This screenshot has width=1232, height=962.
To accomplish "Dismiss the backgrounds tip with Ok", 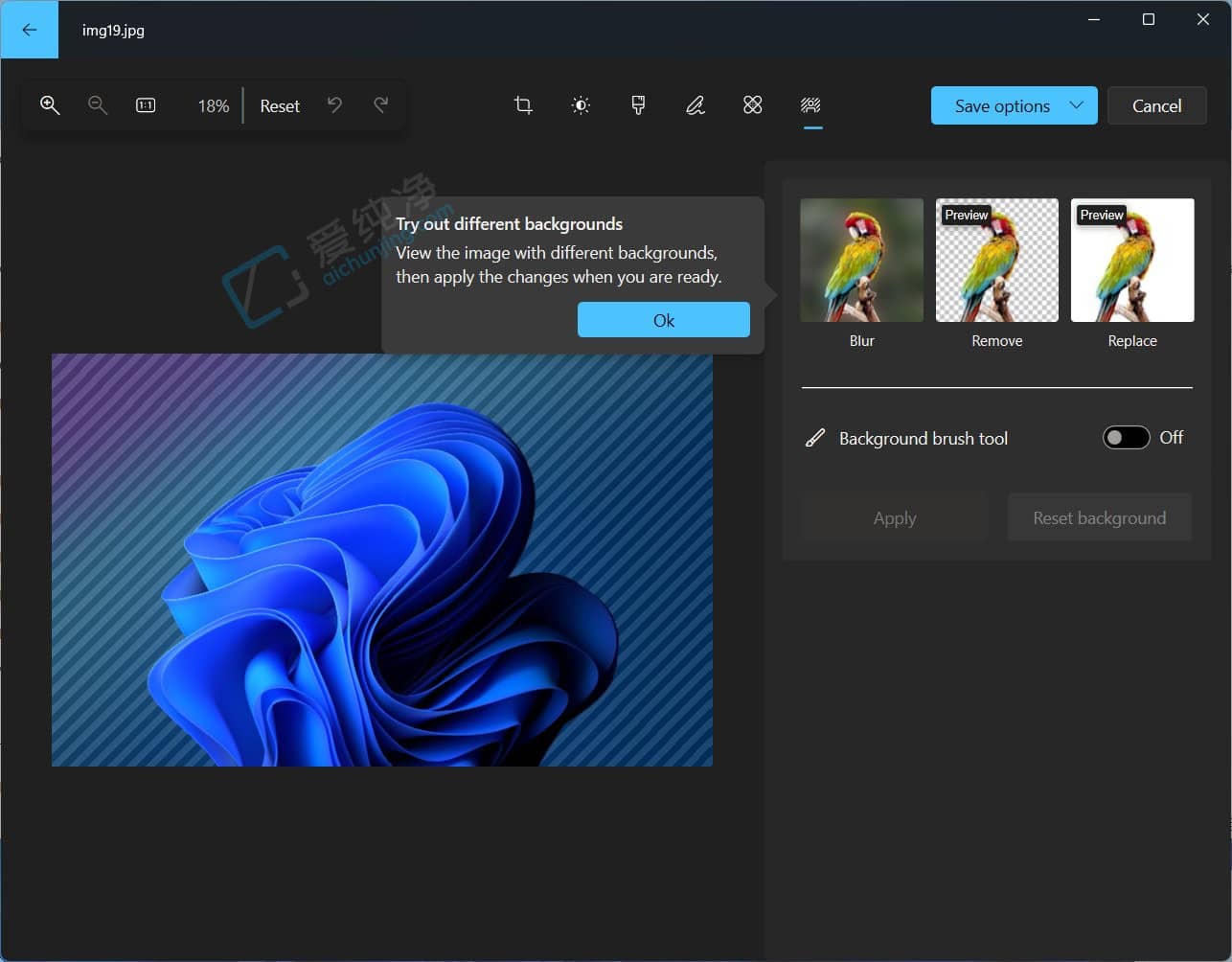I will pyautogui.click(x=663, y=319).
